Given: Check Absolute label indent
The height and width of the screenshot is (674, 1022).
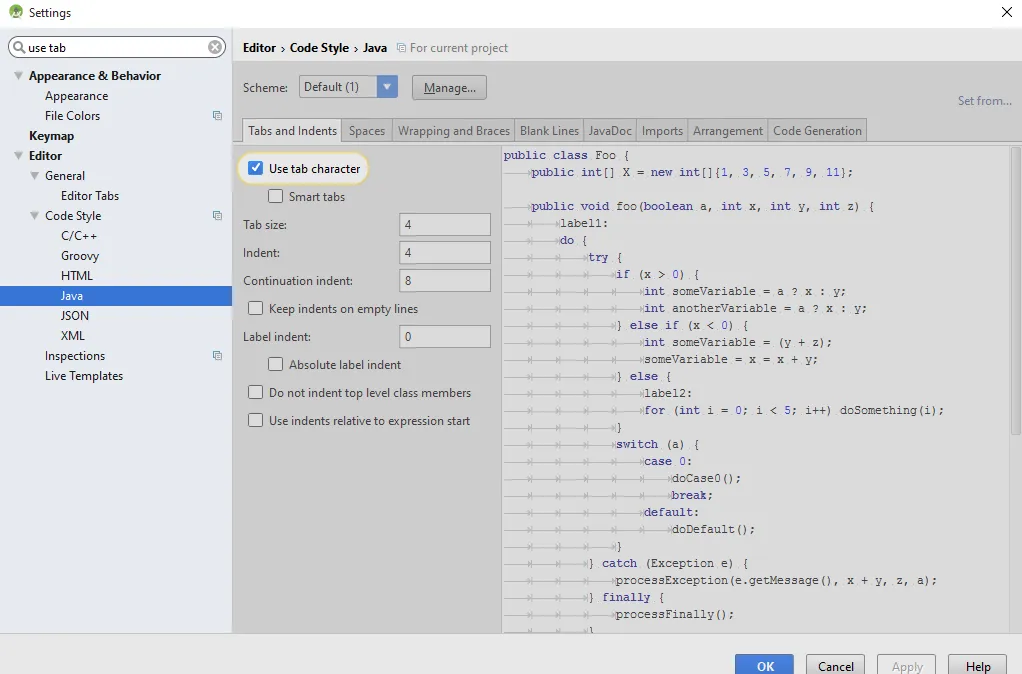Looking at the screenshot, I should (x=276, y=364).
